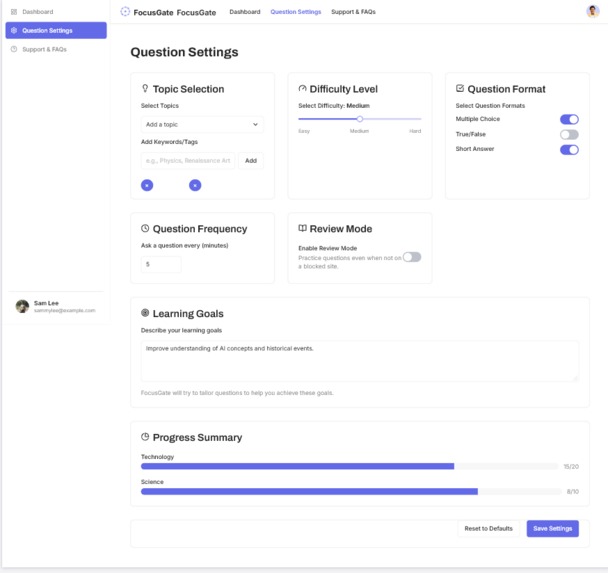Enable the Review Mode switch
608x573 pixels.
[412, 257]
